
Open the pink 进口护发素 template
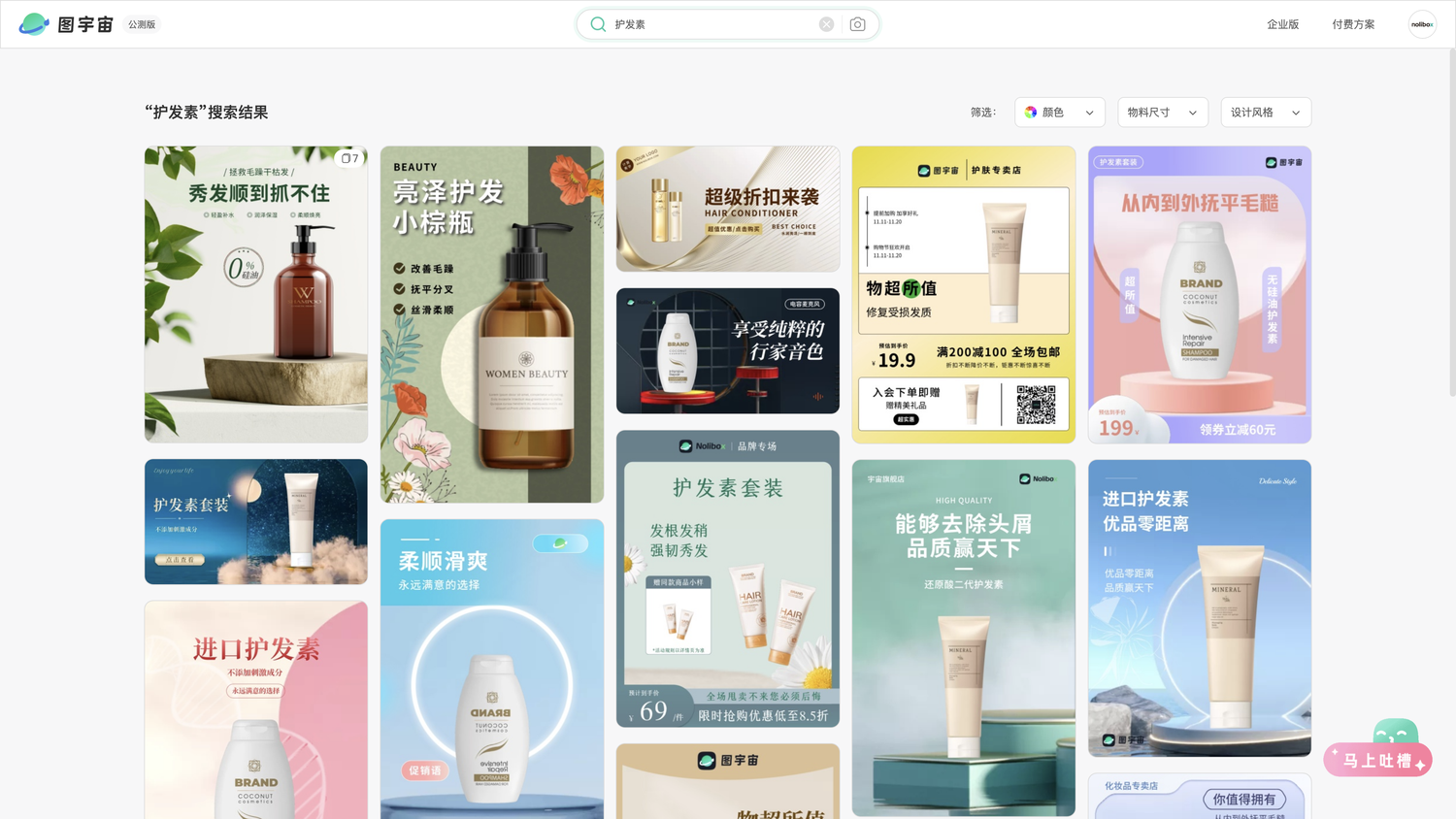[x=256, y=709]
